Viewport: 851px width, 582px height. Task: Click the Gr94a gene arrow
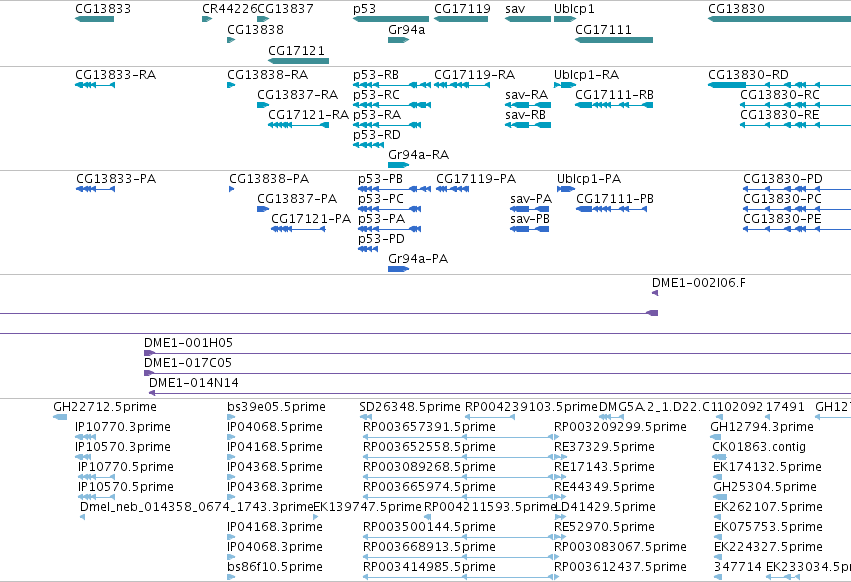click(x=398, y=40)
